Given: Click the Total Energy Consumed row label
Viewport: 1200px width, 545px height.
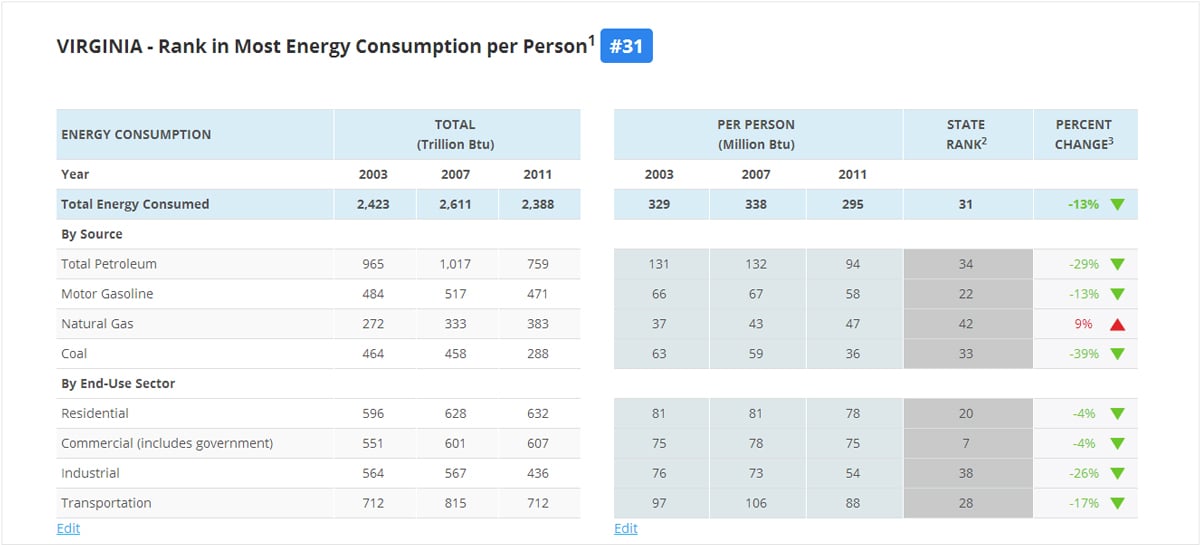Looking at the screenshot, I should [135, 205].
